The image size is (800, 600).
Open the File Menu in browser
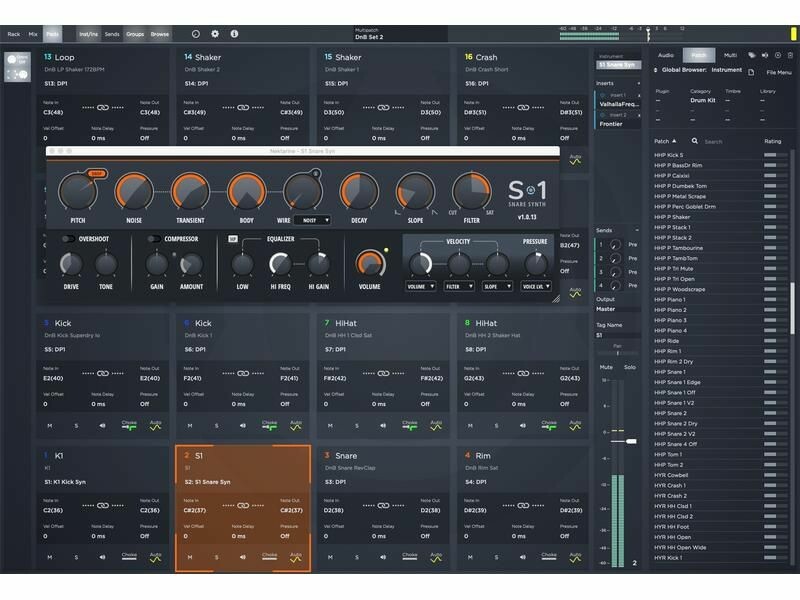(x=779, y=72)
